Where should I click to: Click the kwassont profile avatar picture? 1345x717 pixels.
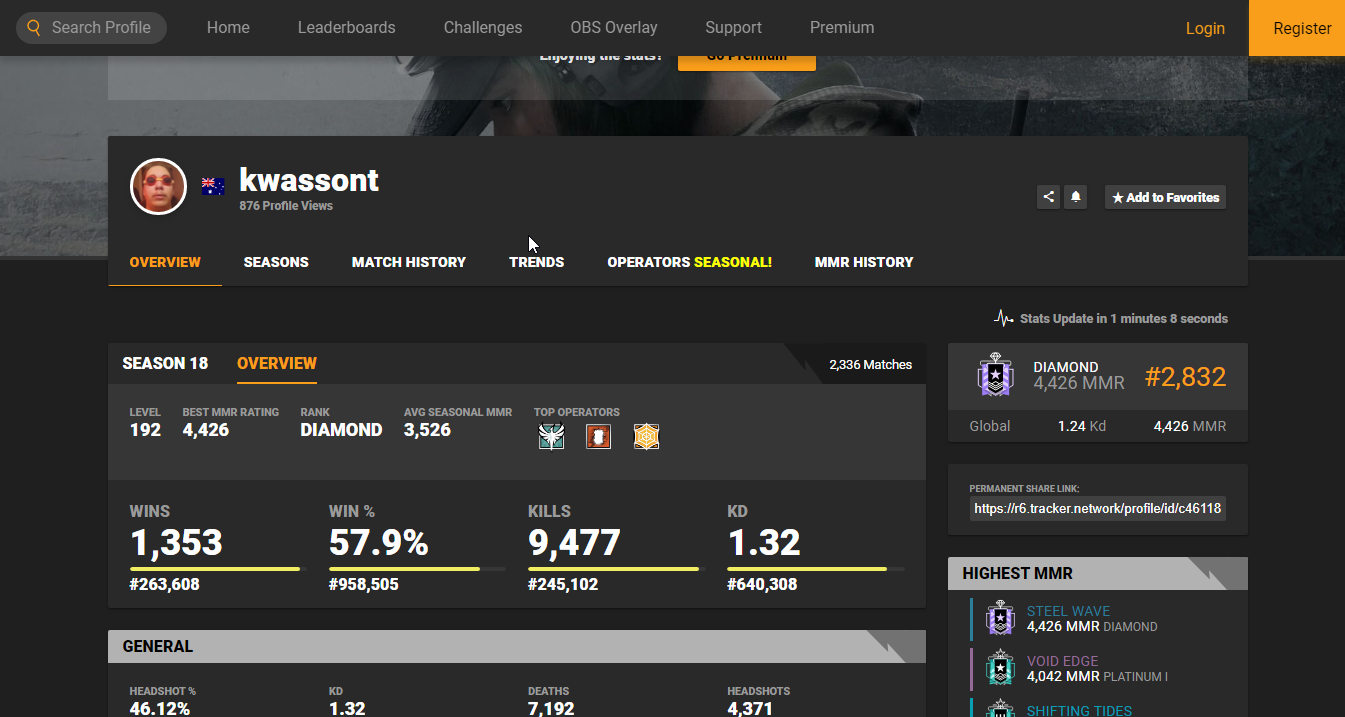click(158, 187)
